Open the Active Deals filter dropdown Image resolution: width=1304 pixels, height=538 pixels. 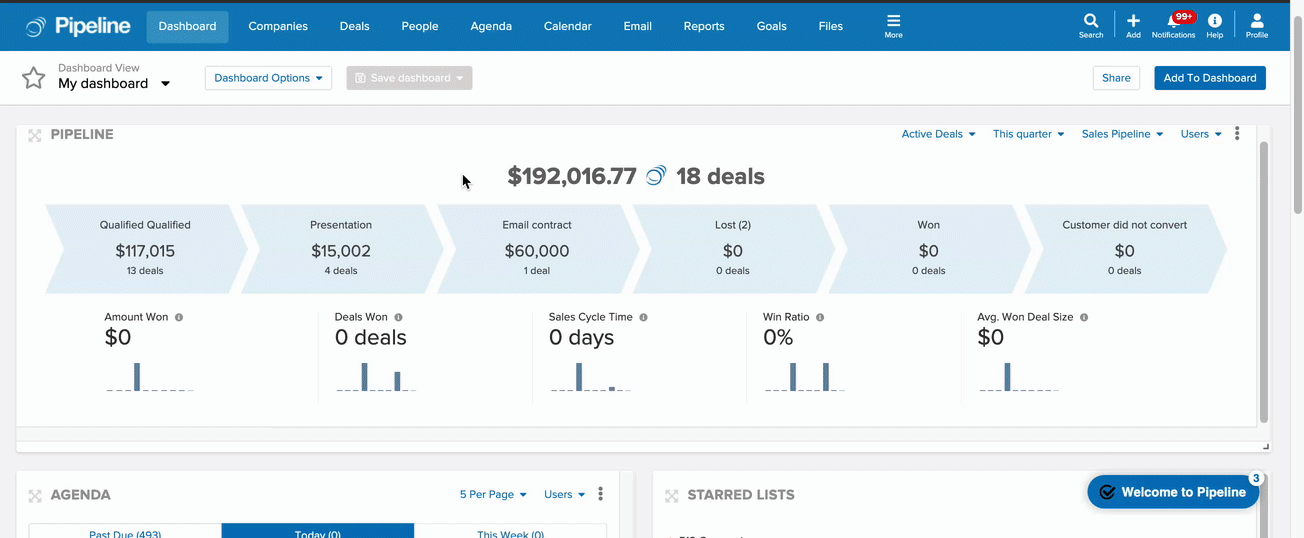tap(938, 134)
